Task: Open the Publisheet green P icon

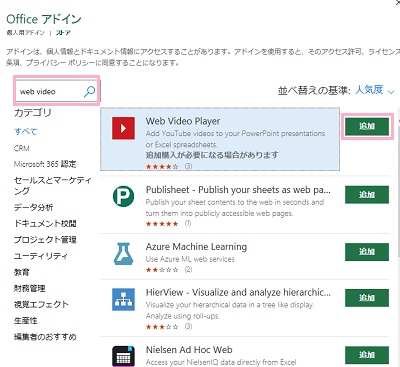Action: pos(123,196)
